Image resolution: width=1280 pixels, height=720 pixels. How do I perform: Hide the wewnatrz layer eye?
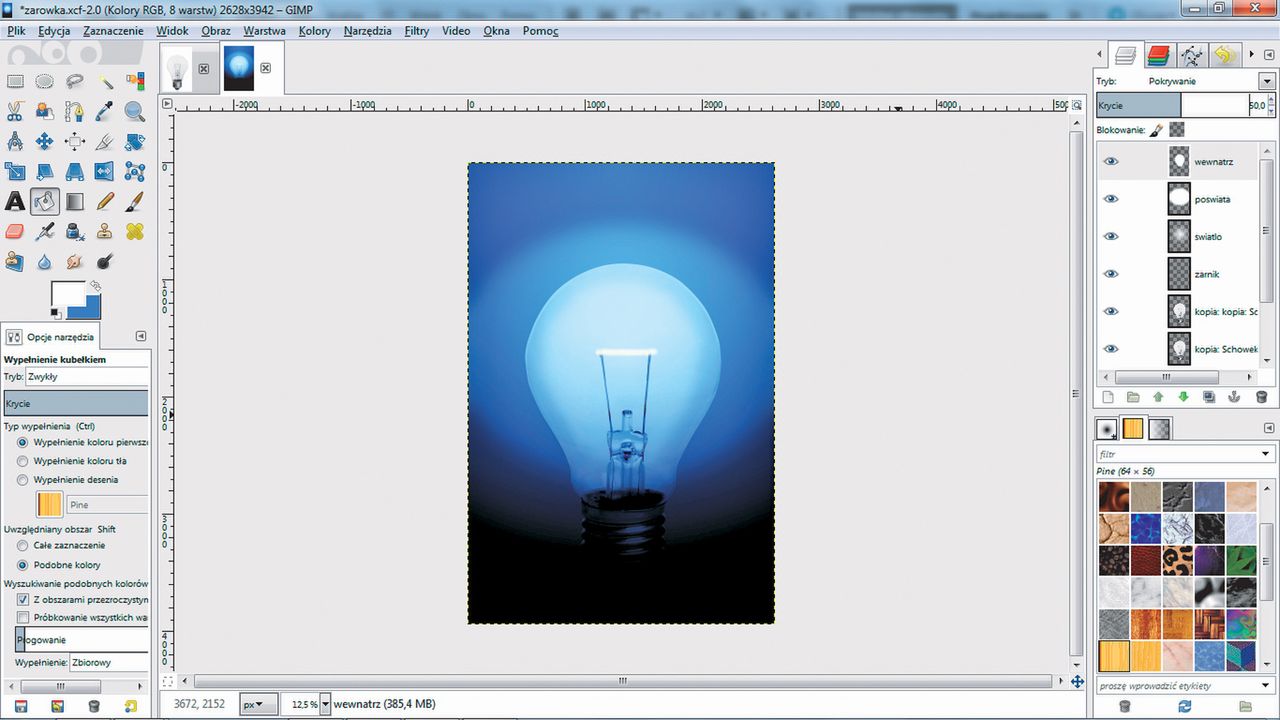[x=1111, y=161]
